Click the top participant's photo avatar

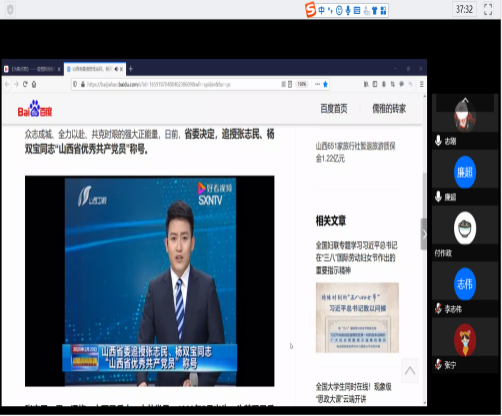(x=465, y=115)
